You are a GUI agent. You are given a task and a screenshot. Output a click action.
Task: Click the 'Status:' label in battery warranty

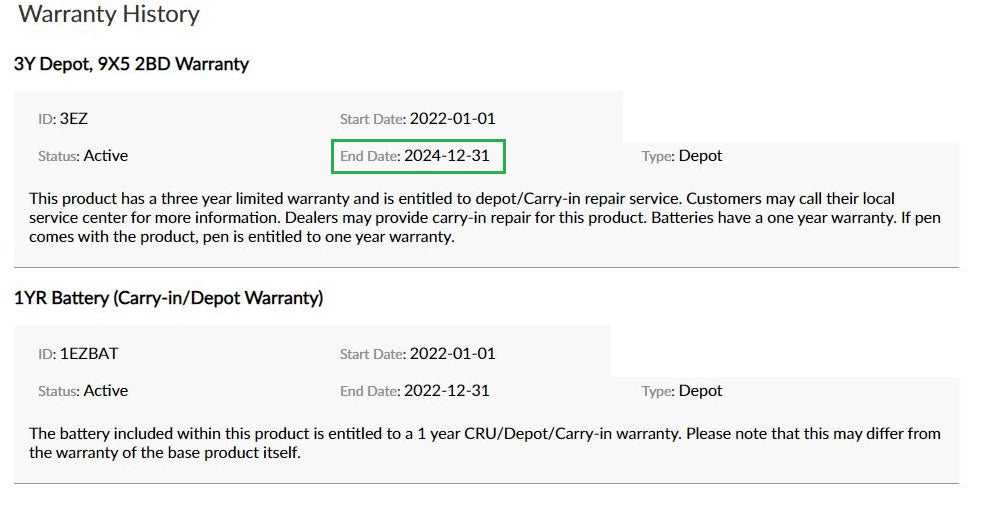pyautogui.click(x=59, y=391)
